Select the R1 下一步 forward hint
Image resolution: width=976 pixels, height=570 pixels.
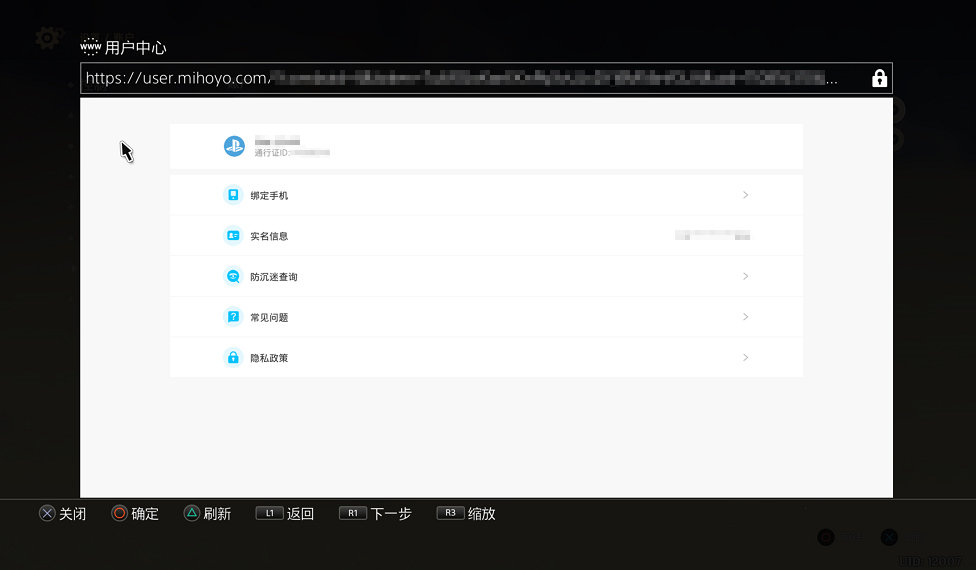(x=375, y=513)
